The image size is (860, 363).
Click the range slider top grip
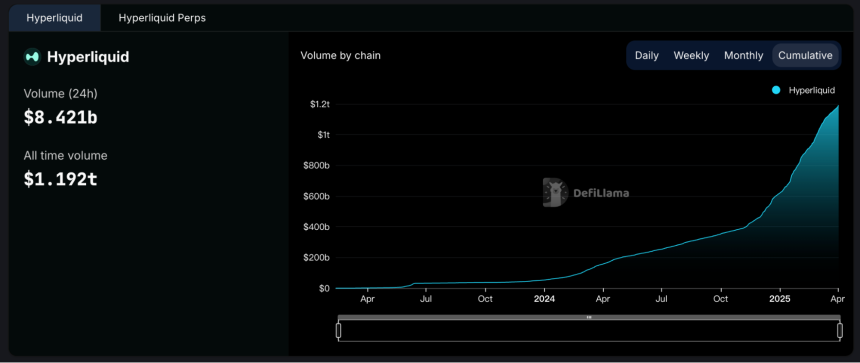coord(589,317)
